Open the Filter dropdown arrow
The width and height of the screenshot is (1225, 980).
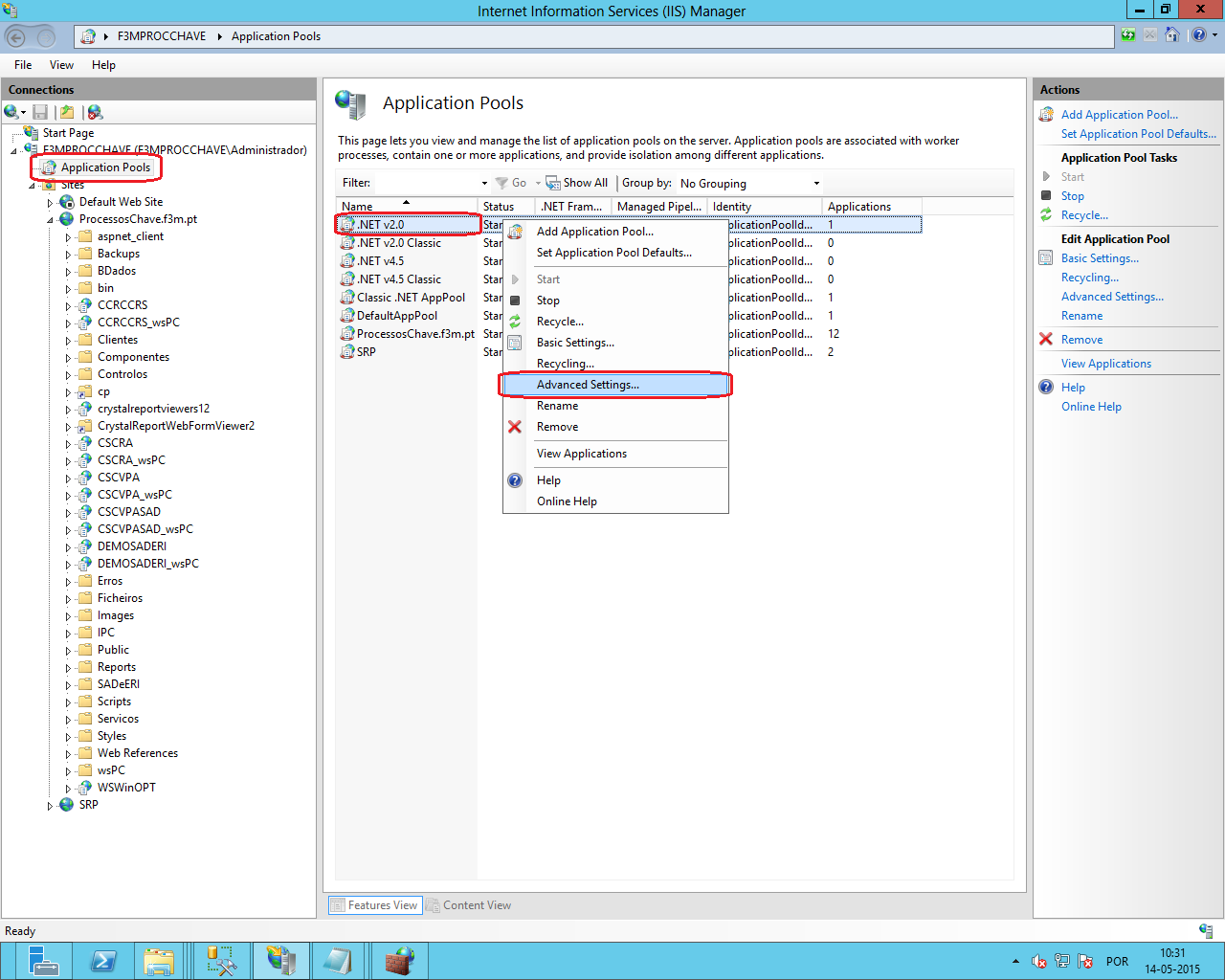(x=484, y=183)
